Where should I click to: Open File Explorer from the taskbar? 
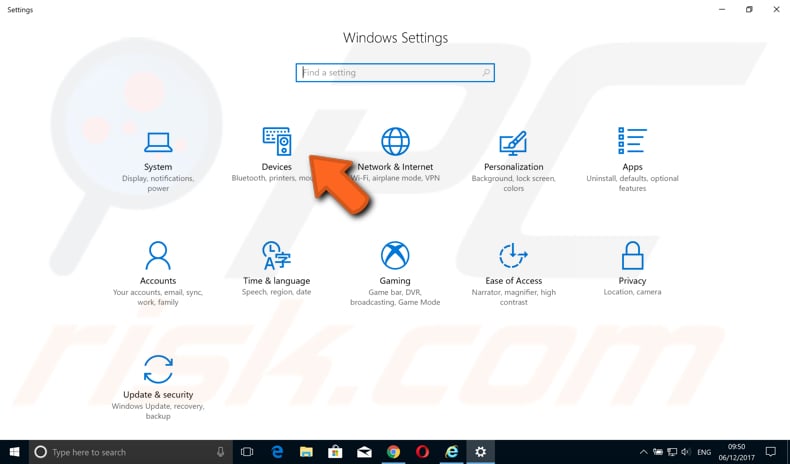(306, 452)
